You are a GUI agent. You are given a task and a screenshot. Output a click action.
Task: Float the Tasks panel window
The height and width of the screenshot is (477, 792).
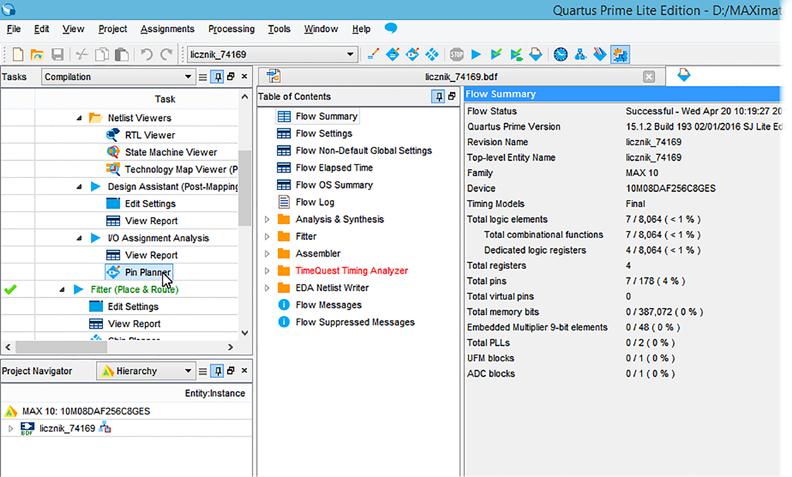pos(231,76)
